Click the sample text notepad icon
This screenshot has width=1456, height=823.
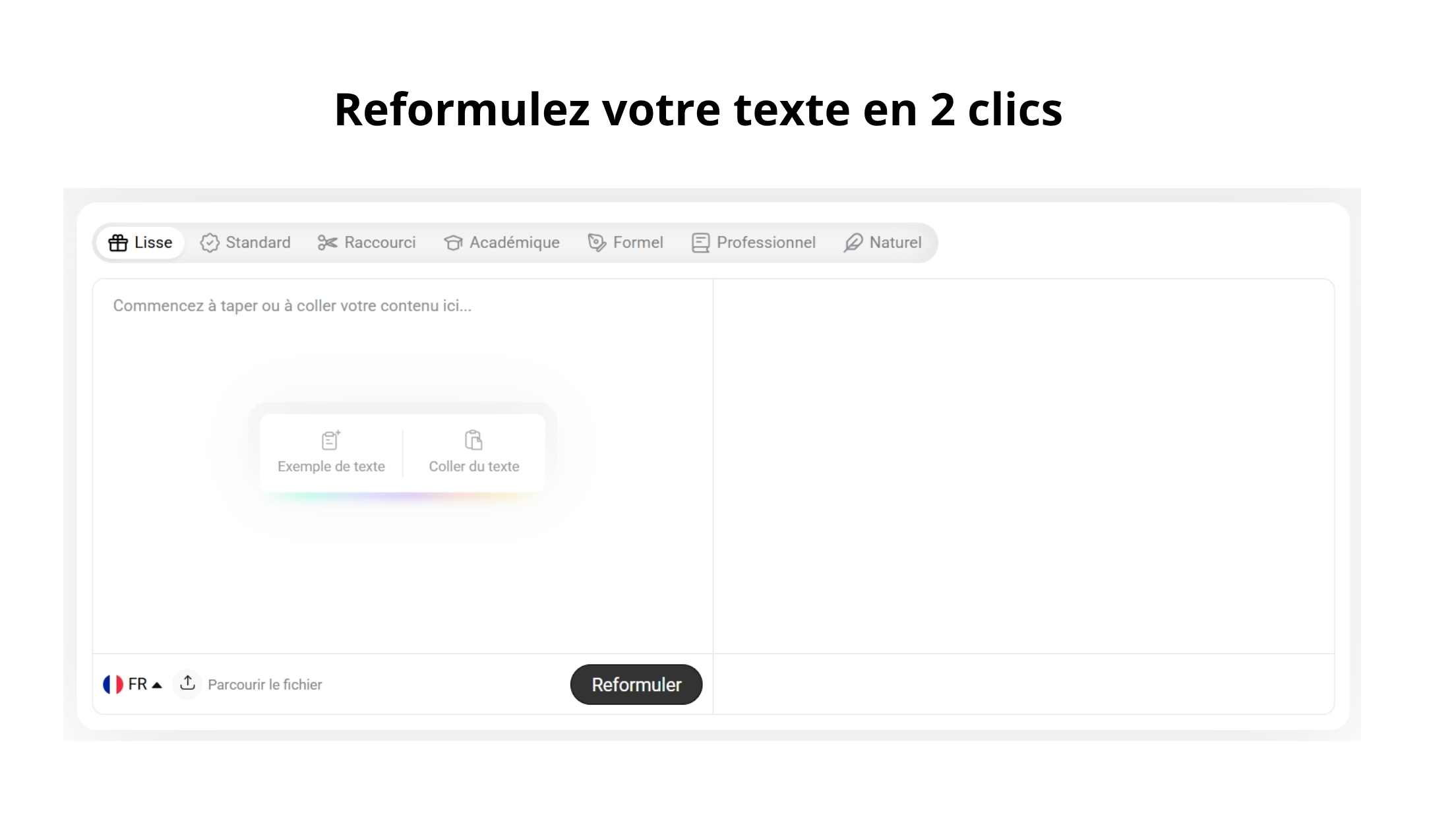330,440
